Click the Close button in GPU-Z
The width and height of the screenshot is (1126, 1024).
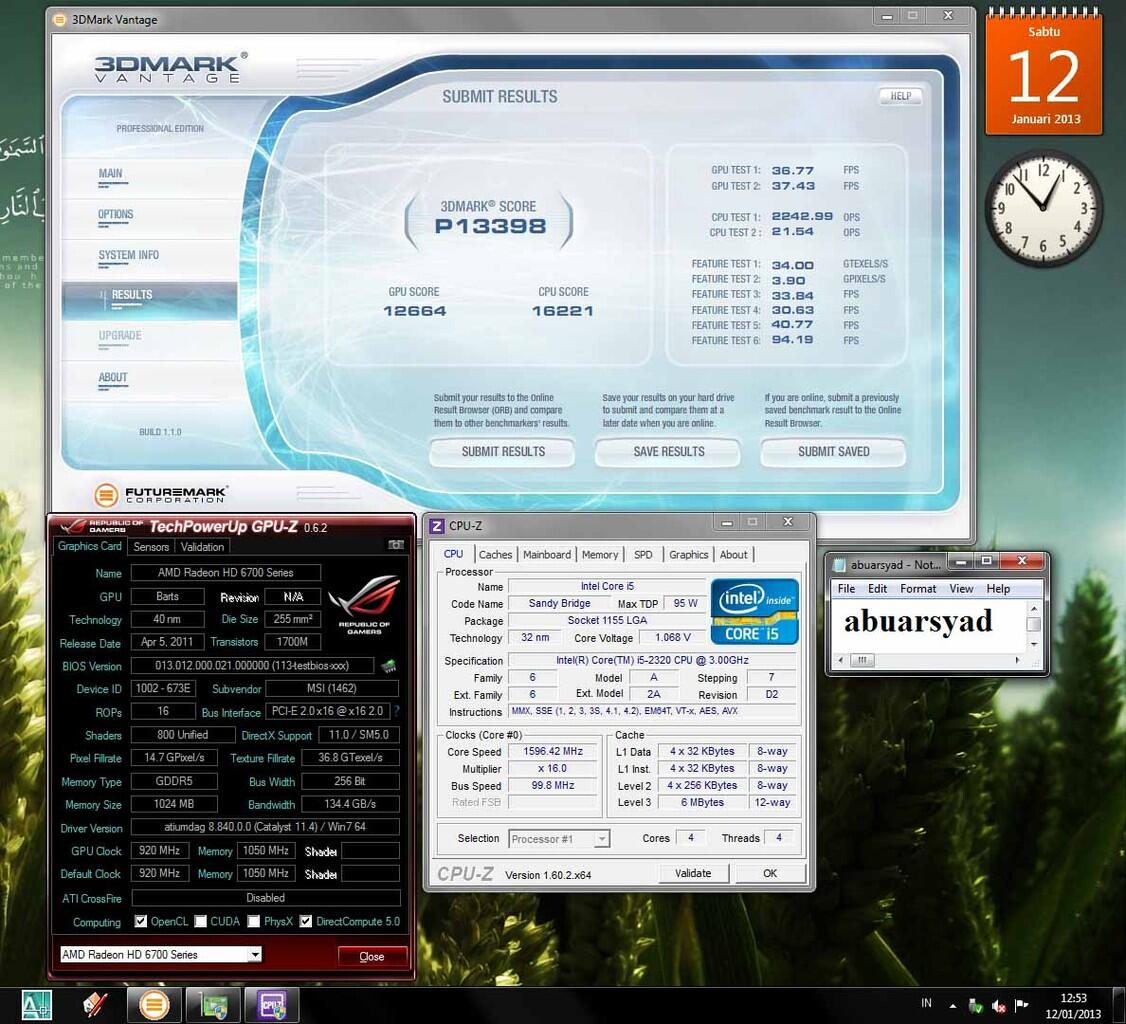[372, 956]
